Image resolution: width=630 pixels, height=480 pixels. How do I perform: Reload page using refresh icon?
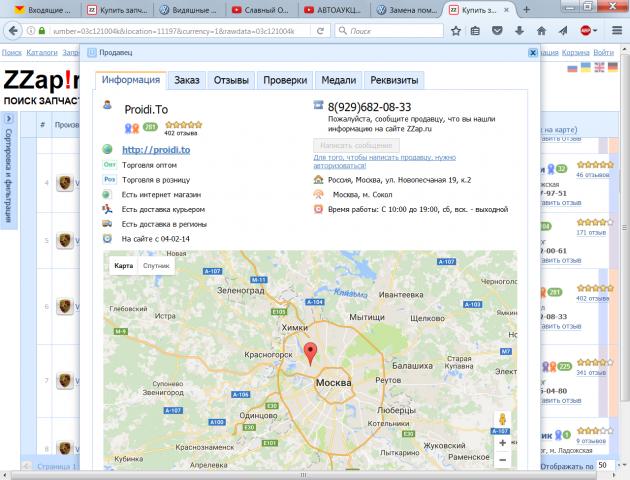[320, 31]
